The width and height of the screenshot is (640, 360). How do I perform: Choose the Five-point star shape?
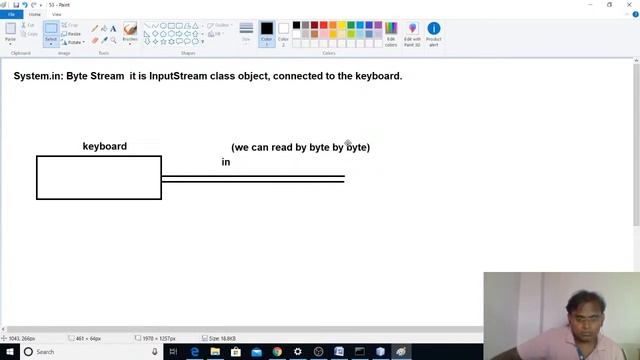163,42
